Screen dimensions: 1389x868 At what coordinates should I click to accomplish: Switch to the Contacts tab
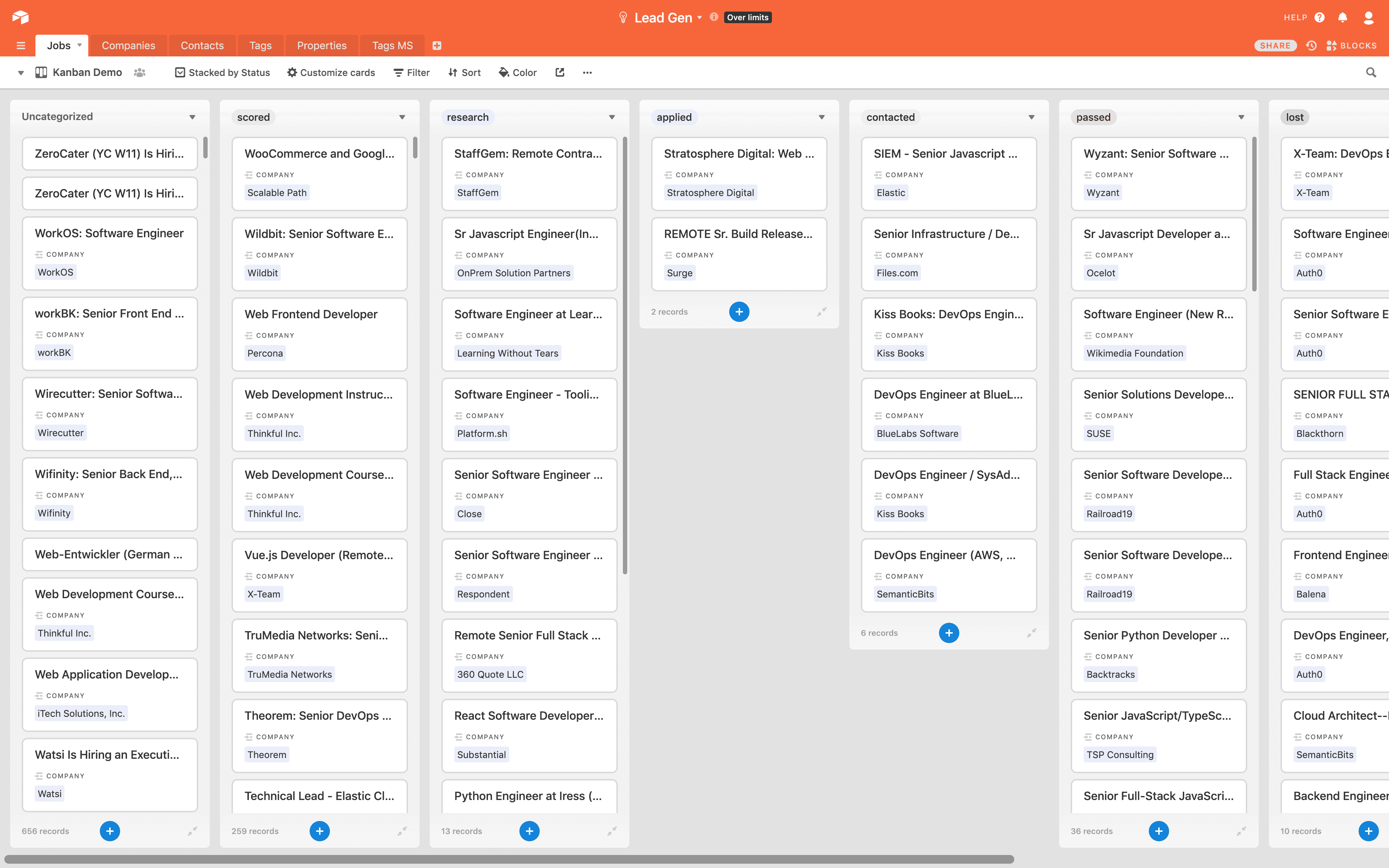tap(202, 45)
